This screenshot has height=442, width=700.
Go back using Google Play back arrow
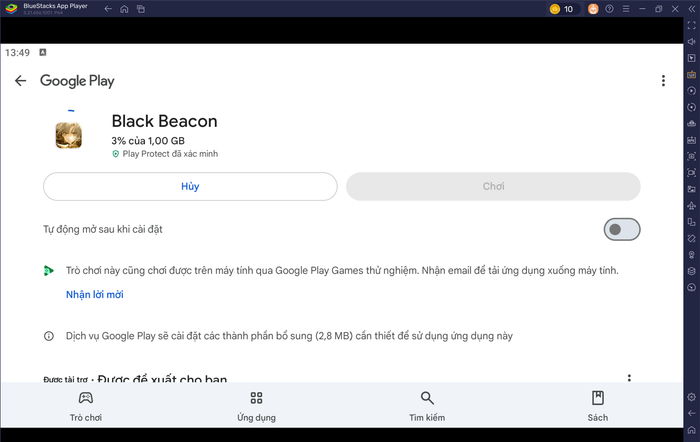(20, 80)
